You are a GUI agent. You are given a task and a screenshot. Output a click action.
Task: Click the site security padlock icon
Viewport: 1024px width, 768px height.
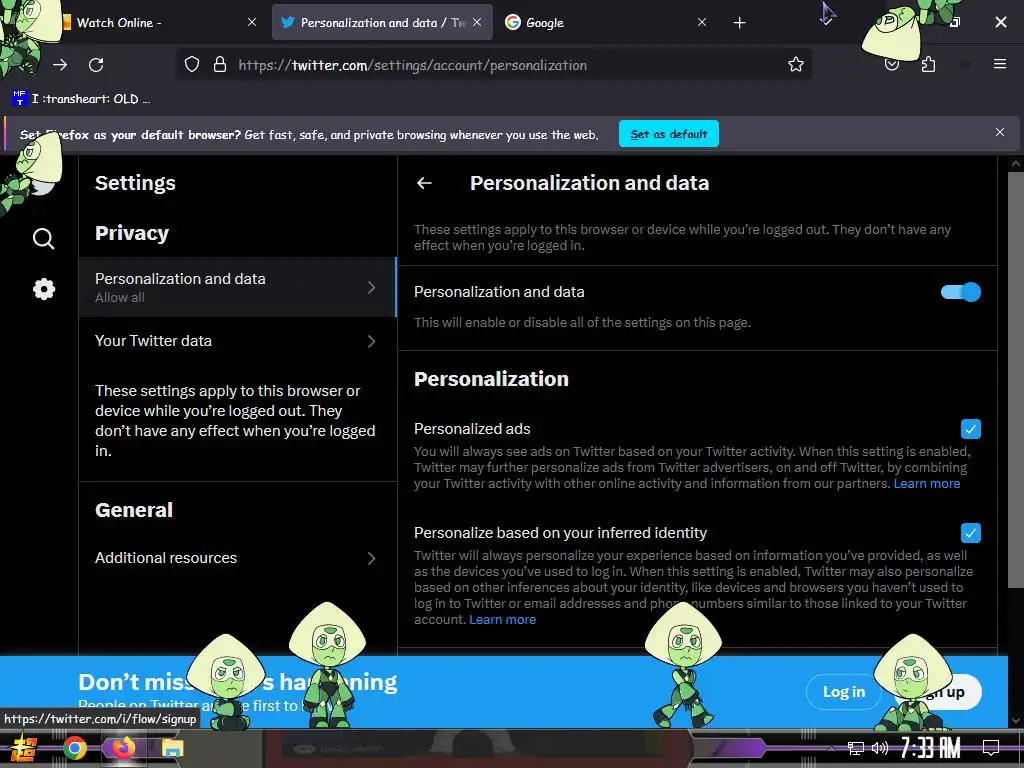pos(220,64)
